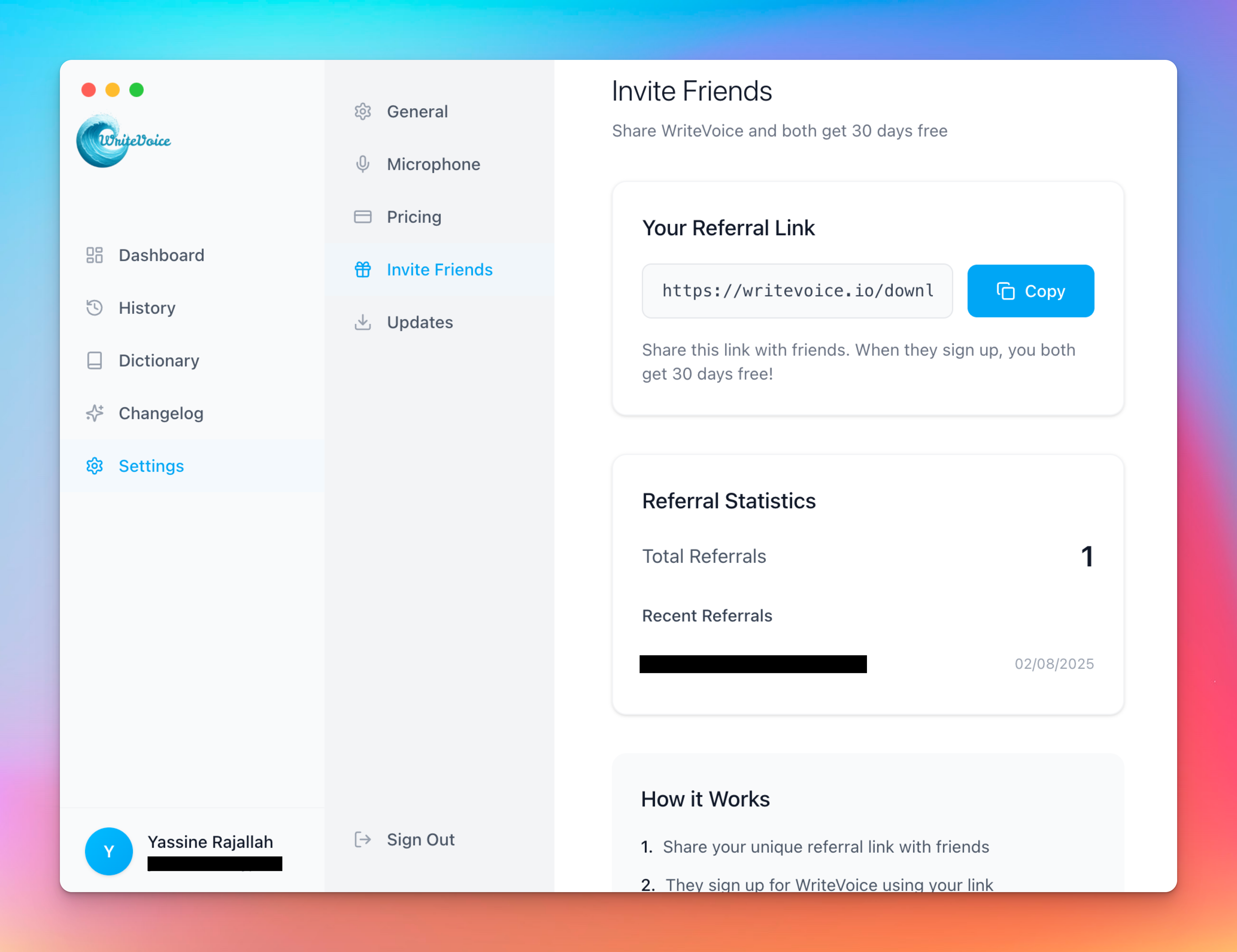Switch to General settings
1237x952 pixels.
pos(439,112)
